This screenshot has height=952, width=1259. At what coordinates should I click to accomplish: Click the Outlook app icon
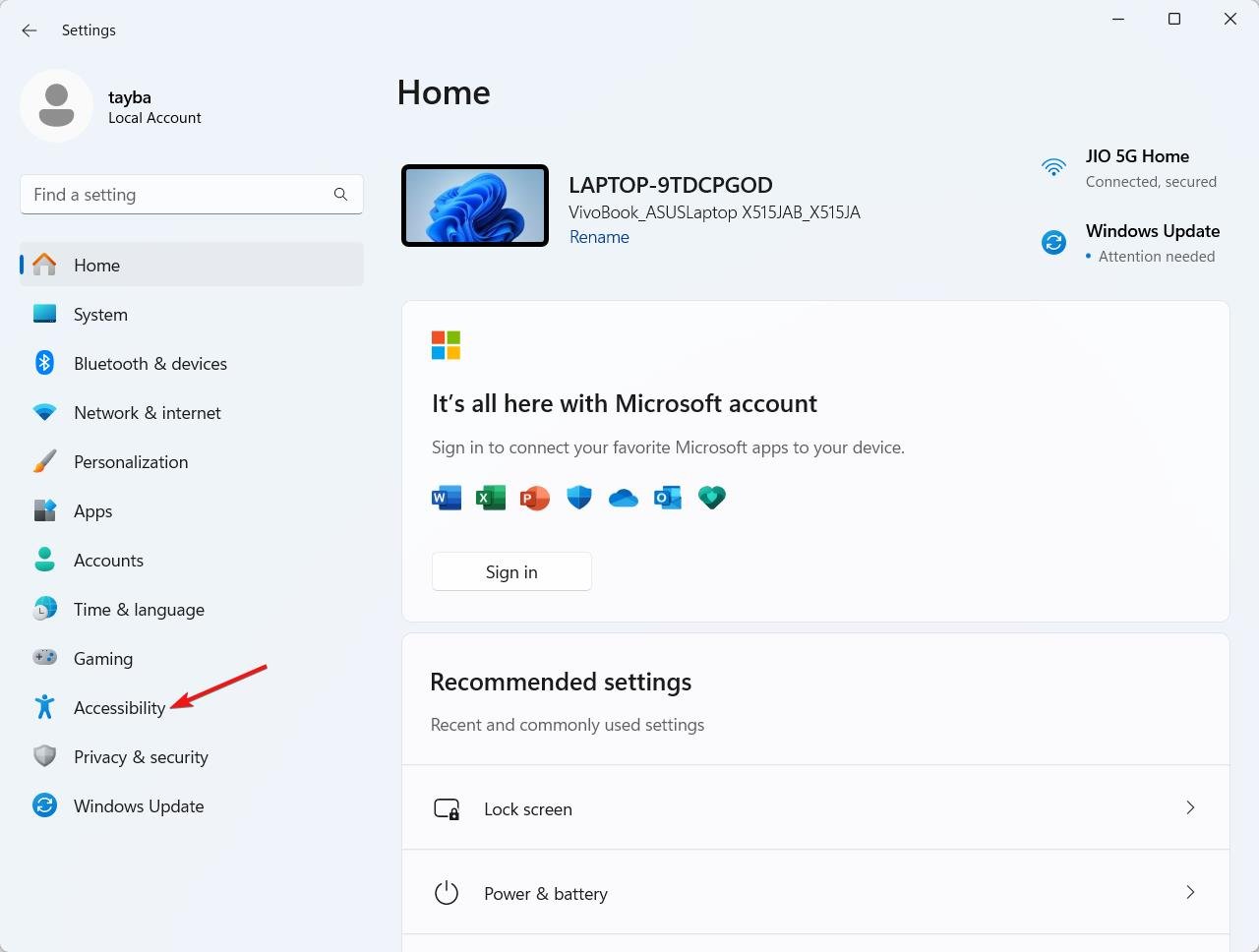(x=668, y=498)
